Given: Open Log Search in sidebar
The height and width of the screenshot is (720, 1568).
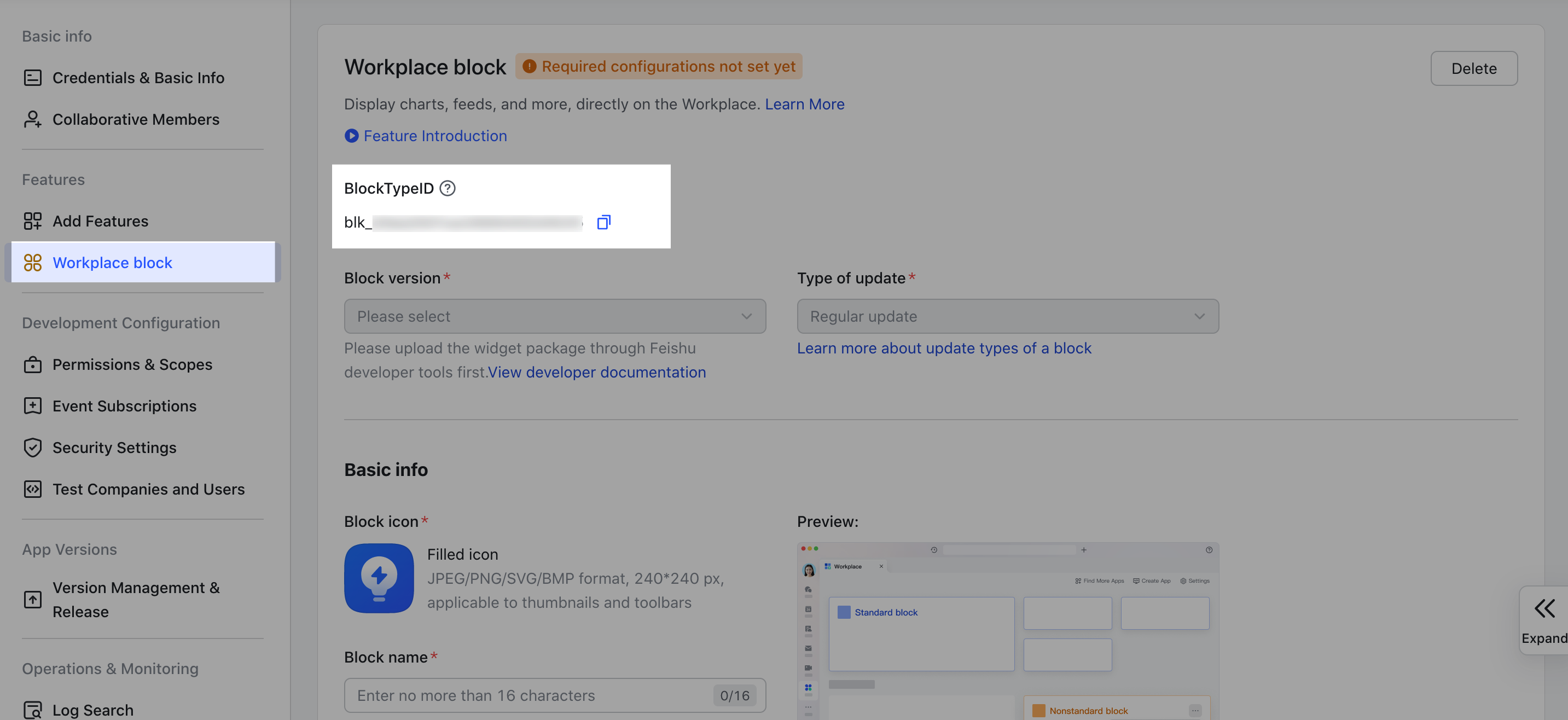Looking at the screenshot, I should pos(92,710).
